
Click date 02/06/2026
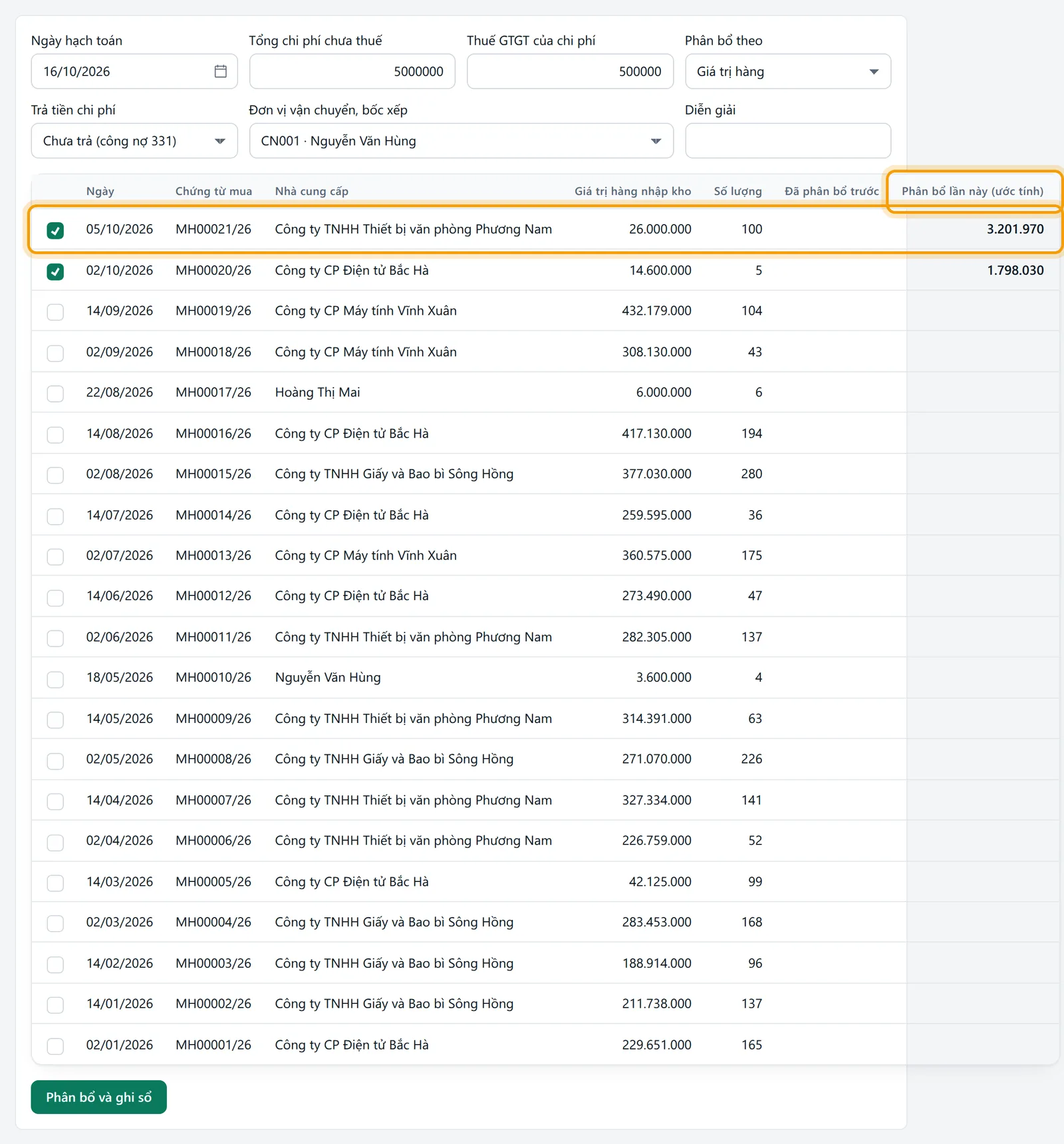tap(120, 637)
